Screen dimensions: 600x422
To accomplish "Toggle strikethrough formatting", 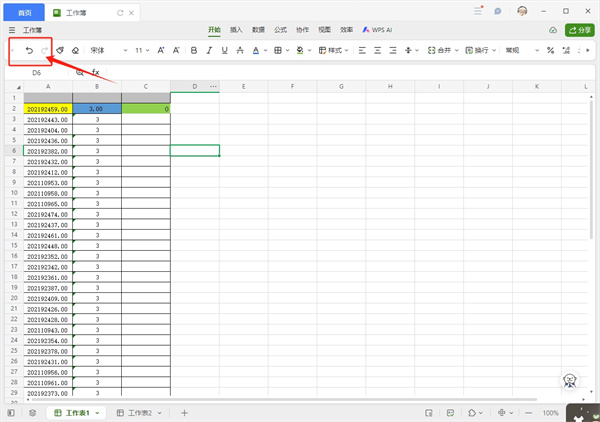I will coord(240,50).
